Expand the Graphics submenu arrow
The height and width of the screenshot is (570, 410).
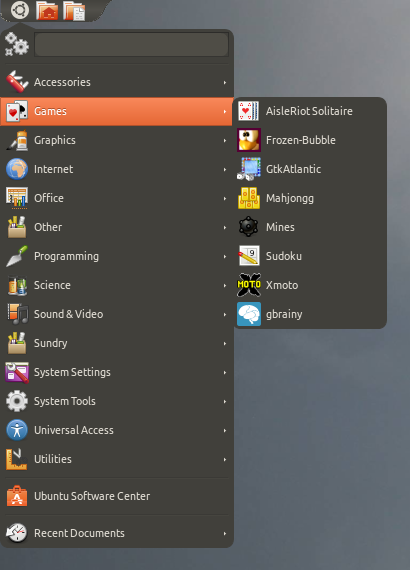[225, 141]
